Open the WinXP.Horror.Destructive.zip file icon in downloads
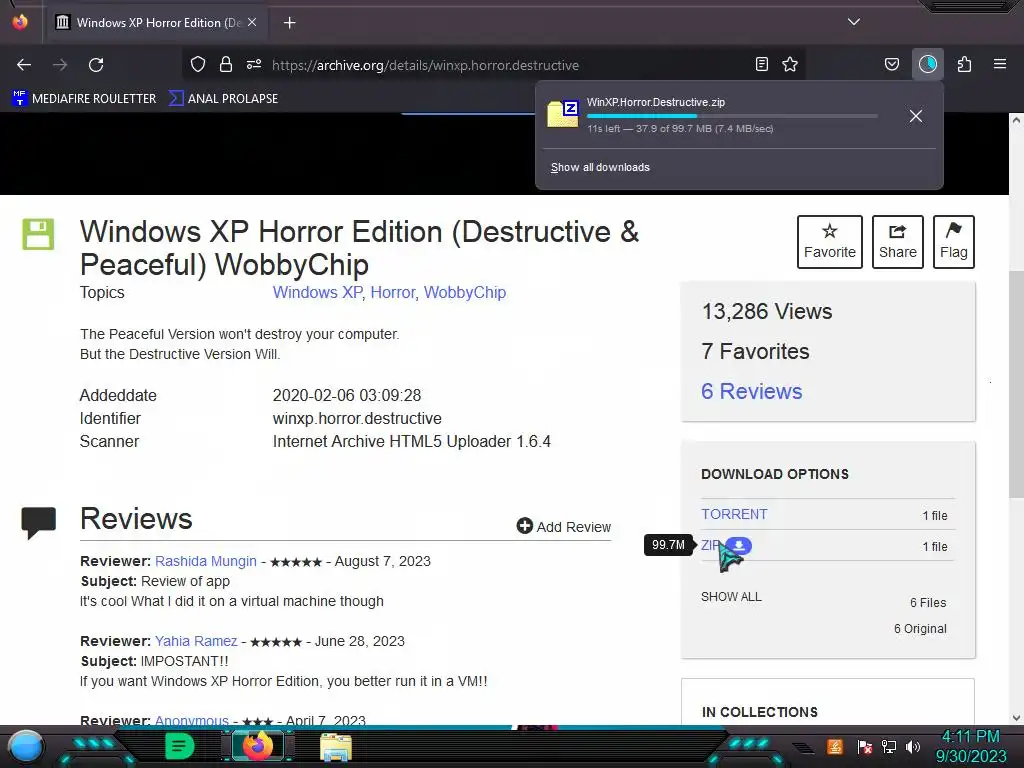The image size is (1024, 768). click(563, 114)
